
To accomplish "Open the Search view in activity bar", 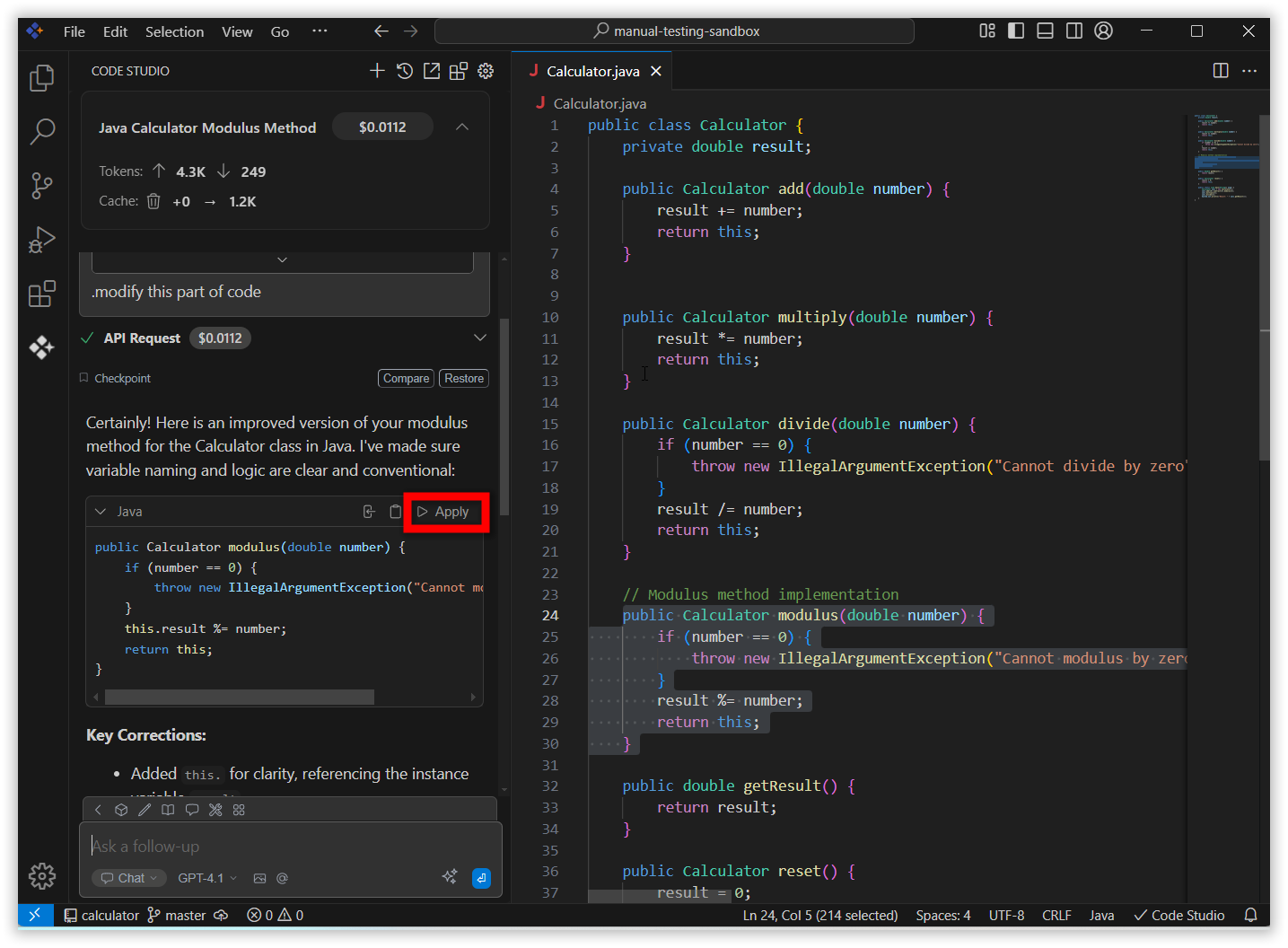I will pos(42,132).
